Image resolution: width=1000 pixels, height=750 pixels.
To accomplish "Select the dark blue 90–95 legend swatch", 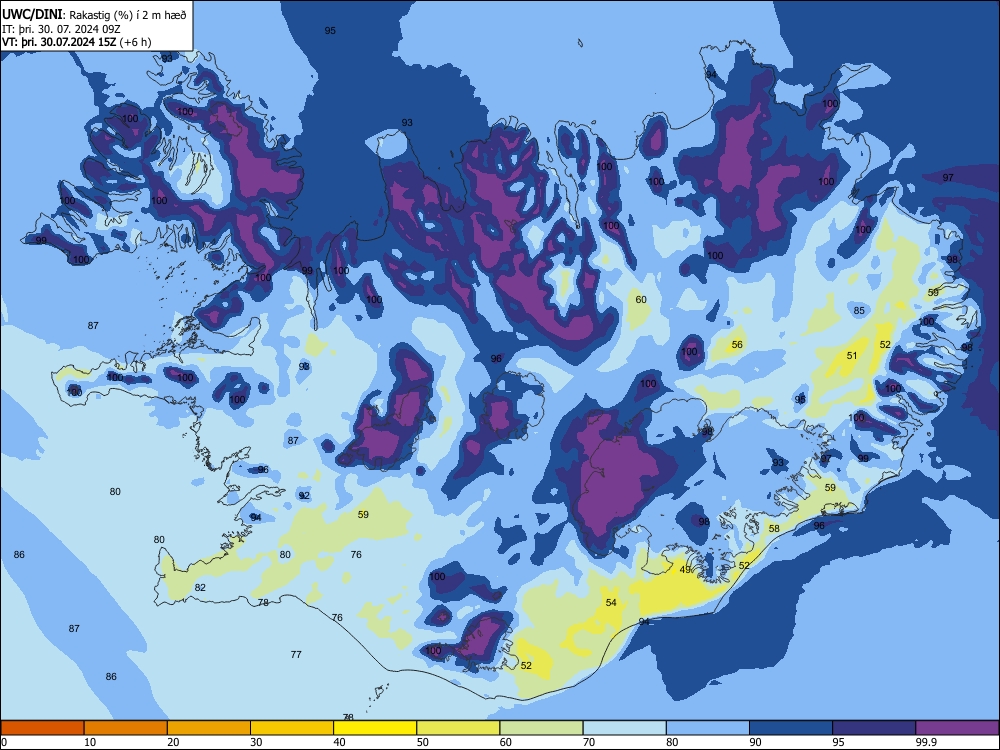I will [791, 728].
